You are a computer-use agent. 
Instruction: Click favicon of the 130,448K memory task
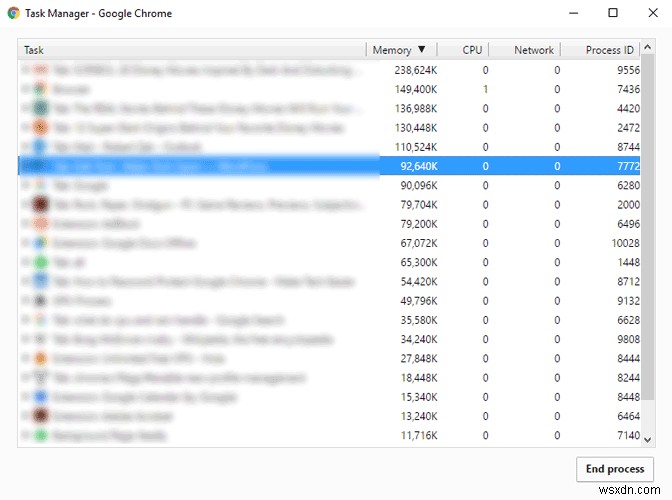40,128
